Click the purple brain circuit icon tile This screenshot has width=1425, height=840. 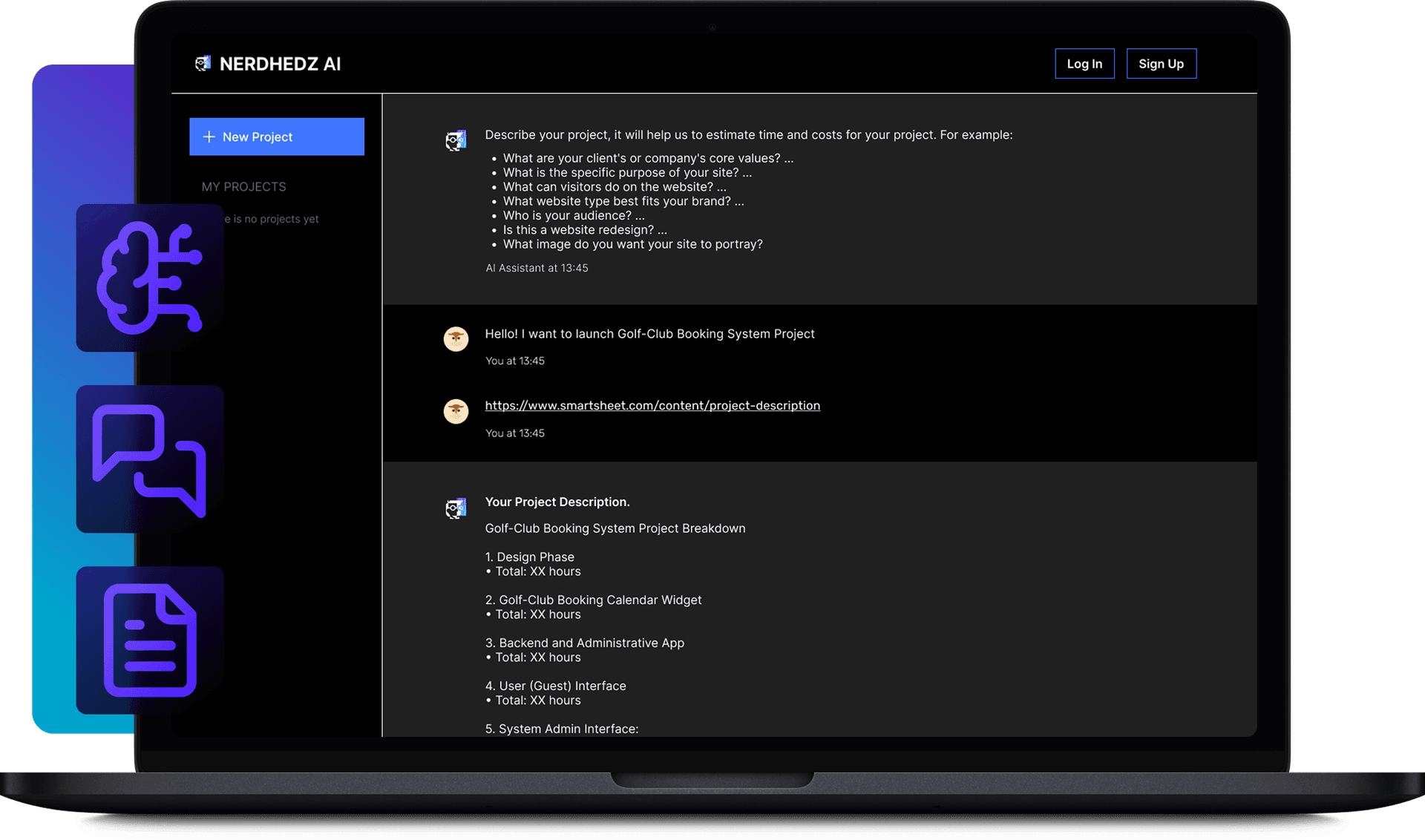(x=150, y=278)
